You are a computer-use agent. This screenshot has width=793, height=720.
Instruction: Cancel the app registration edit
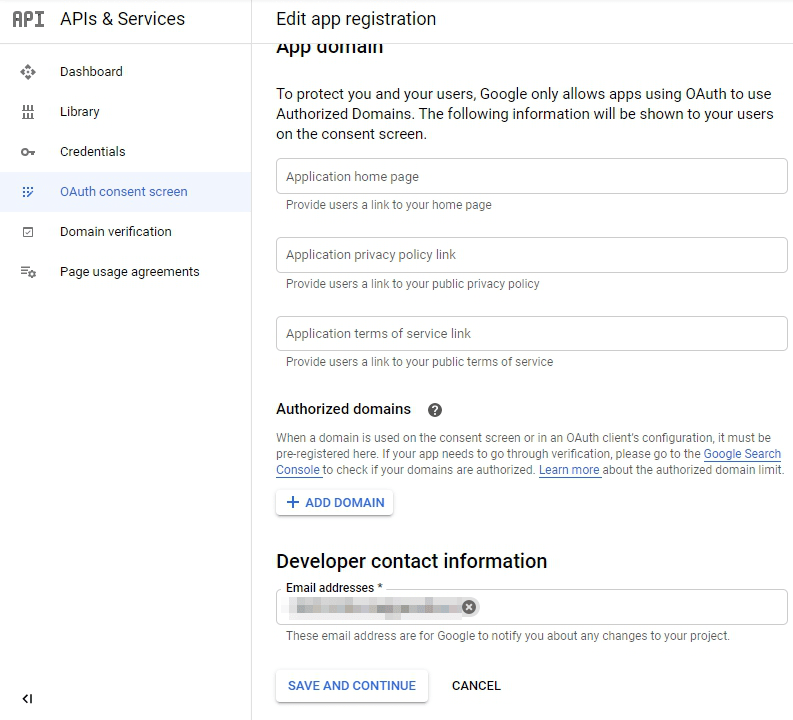pyautogui.click(x=476, y=686)
